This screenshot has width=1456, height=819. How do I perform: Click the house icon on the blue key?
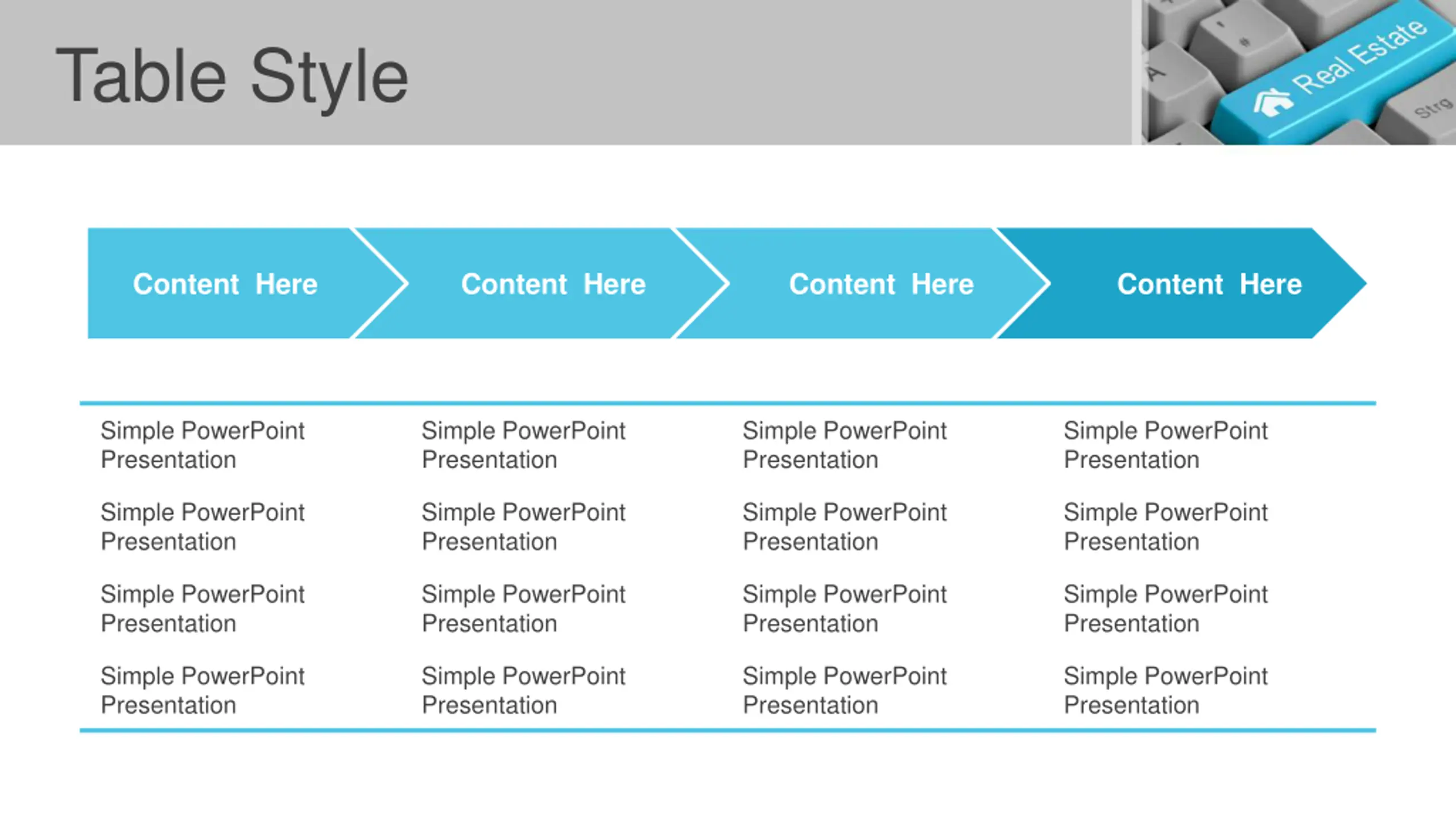pyautogui.click(x=1273, y=102)
